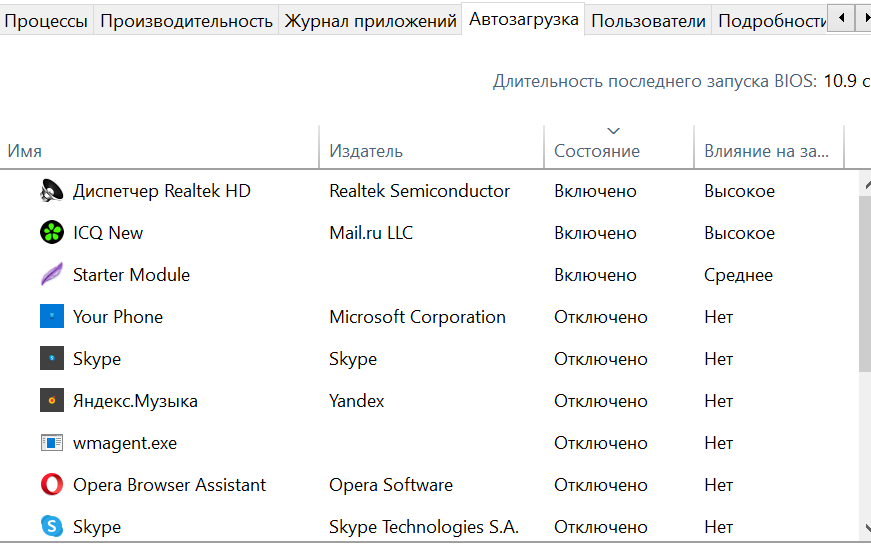Click the vertical scrollbar thumb of the list
This screenshot has height=547, width=871.
coord(865,283)
